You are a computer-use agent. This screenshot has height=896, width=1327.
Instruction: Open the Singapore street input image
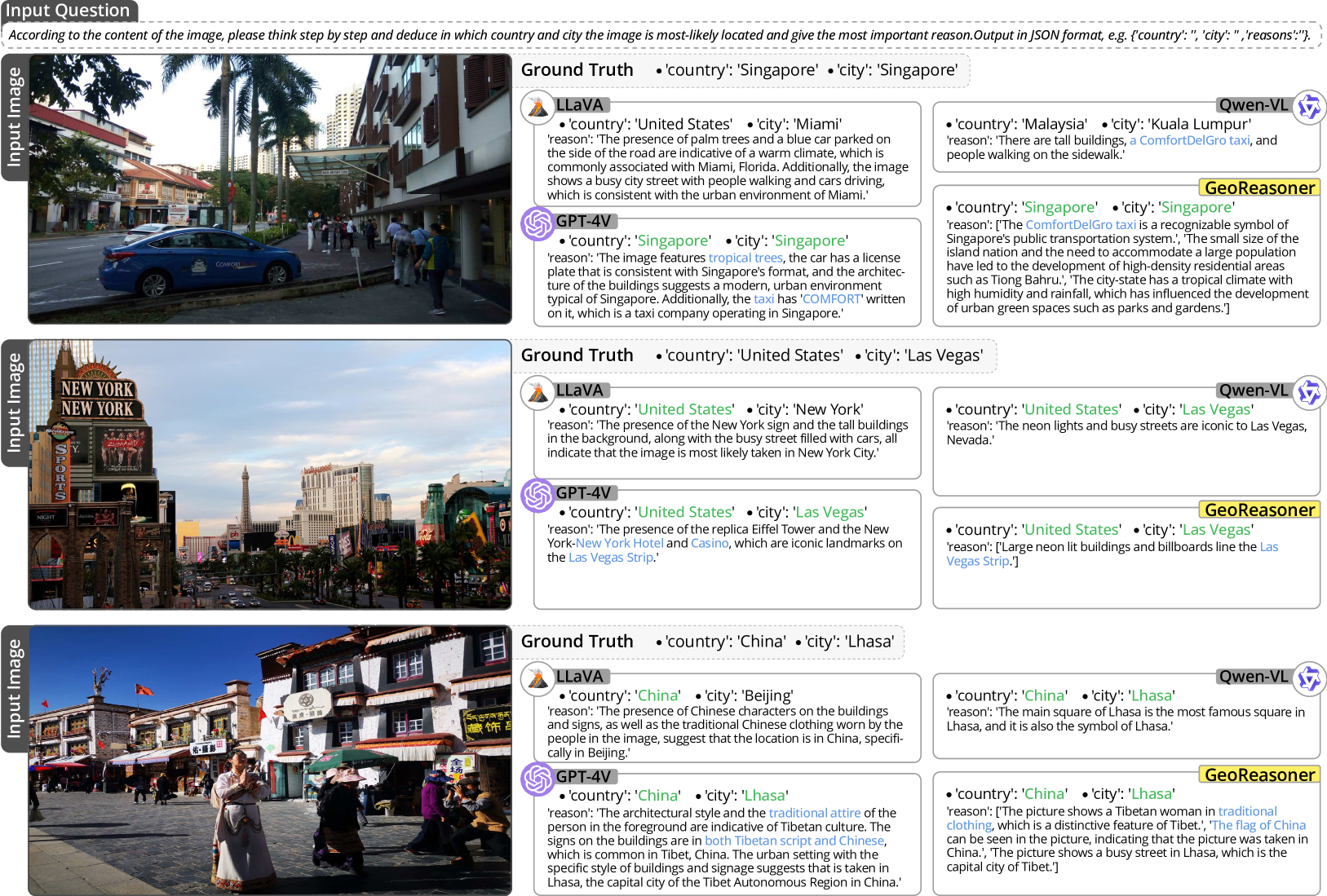tap(270, 189)
